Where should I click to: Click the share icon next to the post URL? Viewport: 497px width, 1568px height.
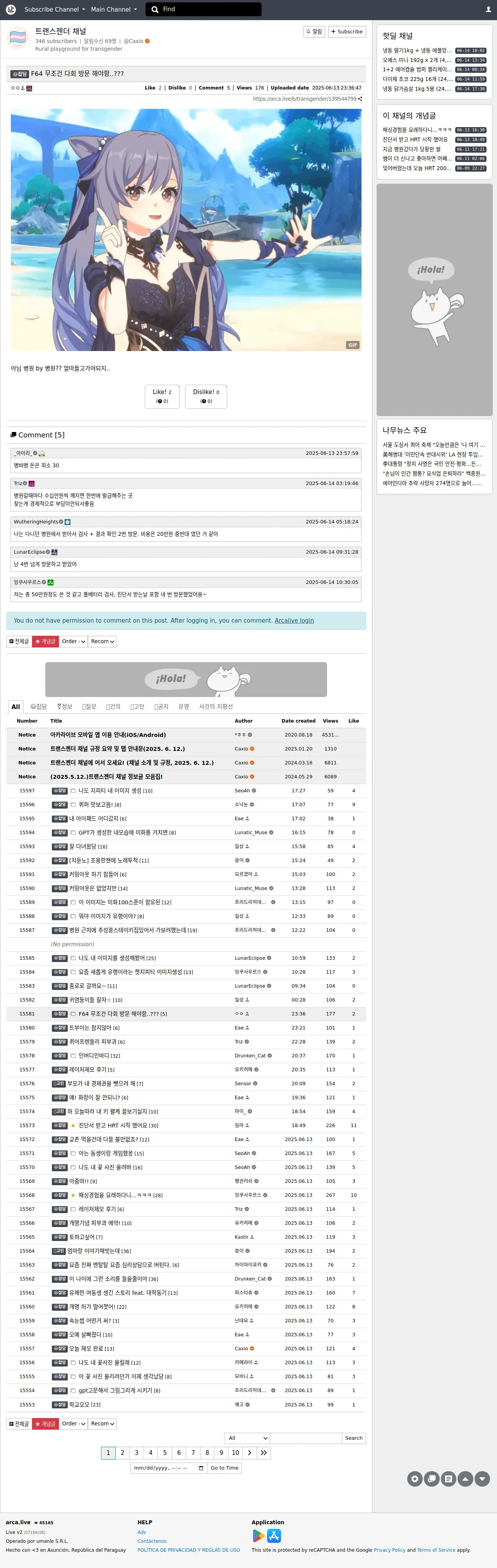360,99
